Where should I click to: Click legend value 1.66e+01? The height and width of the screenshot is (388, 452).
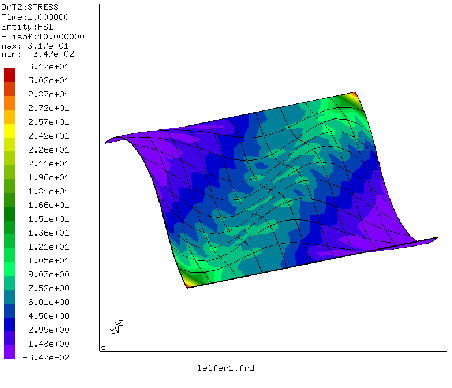click(49, 205)
